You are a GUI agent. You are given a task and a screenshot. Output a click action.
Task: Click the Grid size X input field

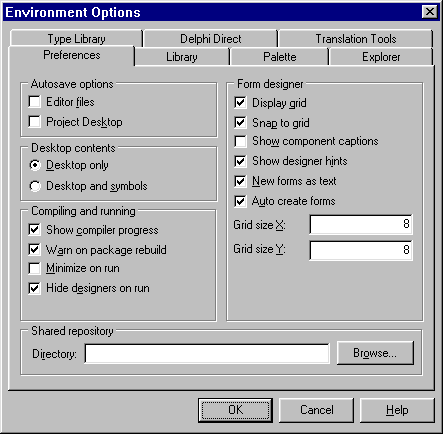(361, 224)
